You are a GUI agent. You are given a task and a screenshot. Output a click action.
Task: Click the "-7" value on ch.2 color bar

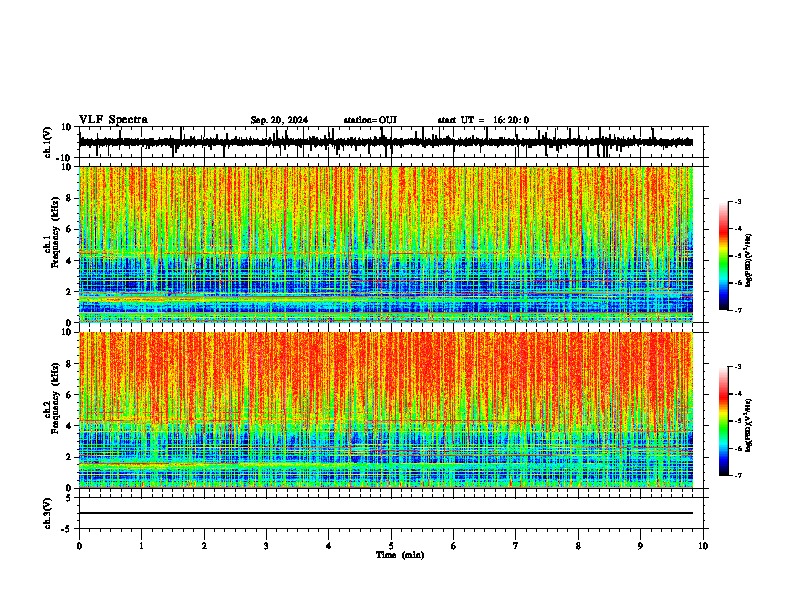[738, 475]
